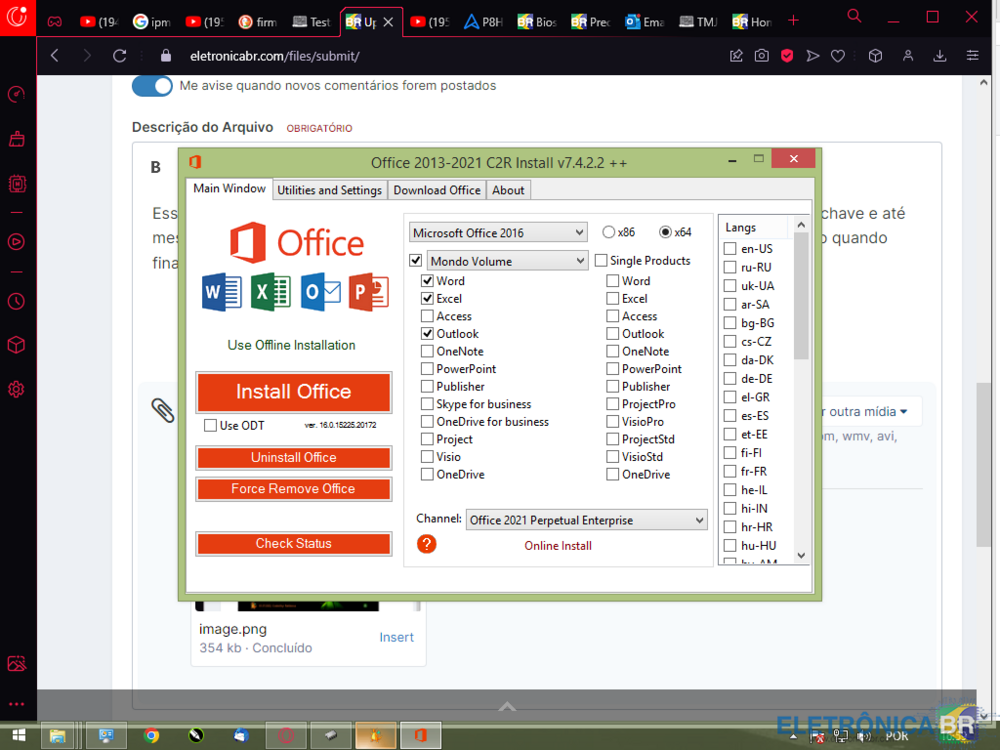1000x750 pixels.
Task: Click the heart bookmark icon in address bar
Action: pos(838,56)
